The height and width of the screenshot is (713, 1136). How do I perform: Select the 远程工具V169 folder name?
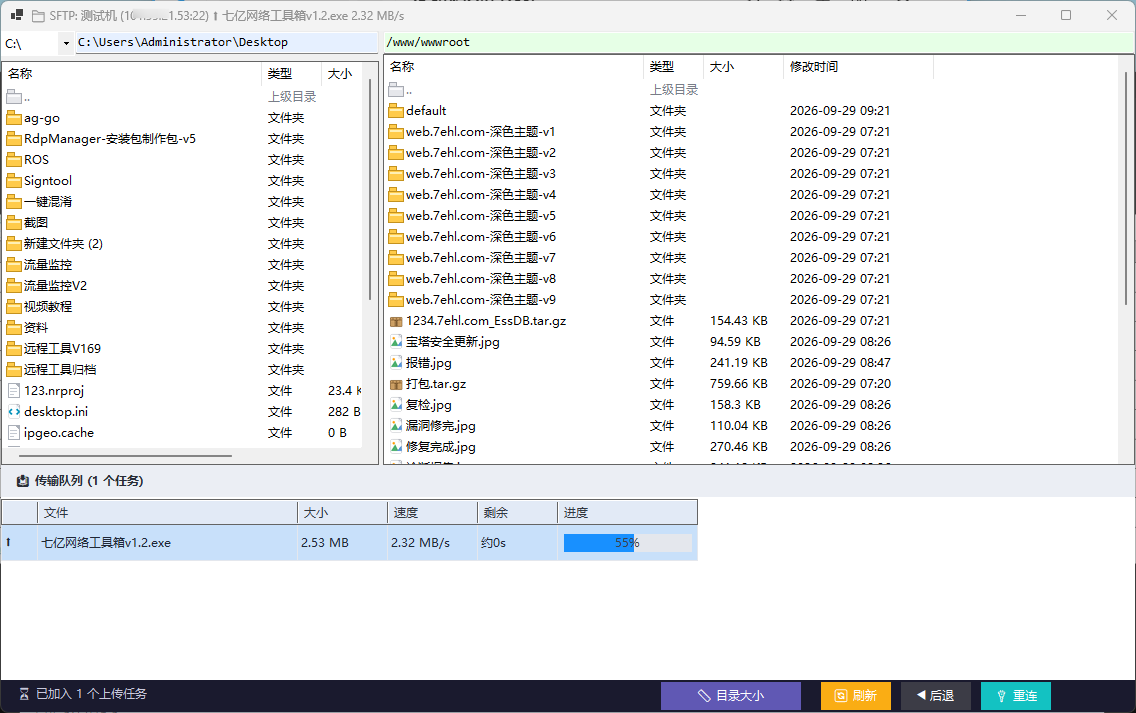click(62, 349)
